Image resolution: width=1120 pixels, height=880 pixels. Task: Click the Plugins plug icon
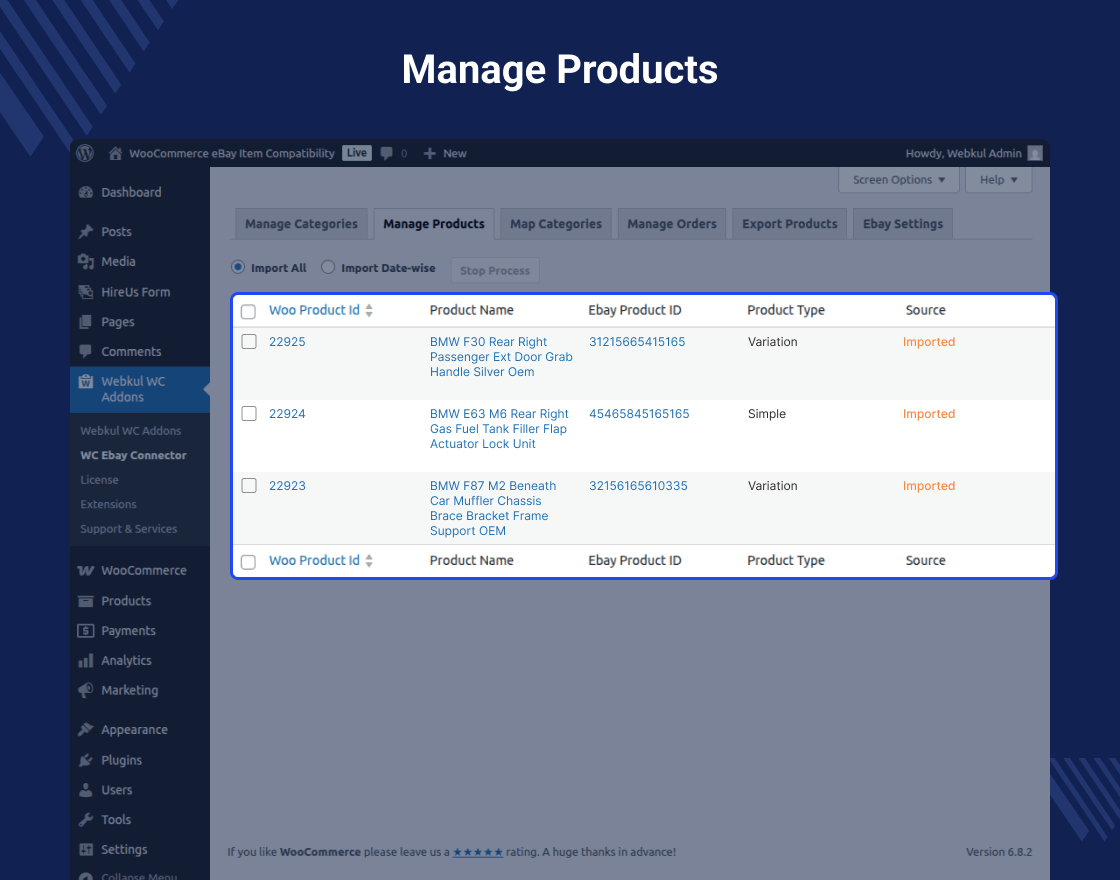(86, 760)
